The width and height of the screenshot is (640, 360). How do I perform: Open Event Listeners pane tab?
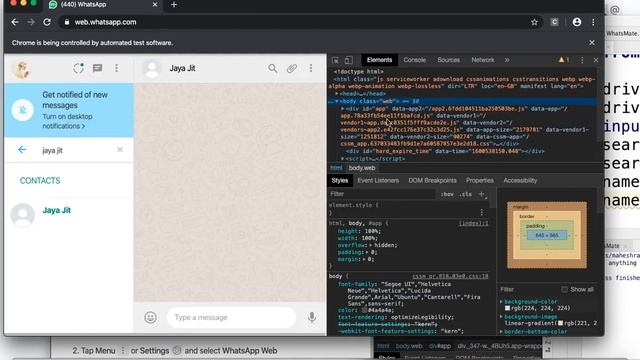tap(378, 180)
